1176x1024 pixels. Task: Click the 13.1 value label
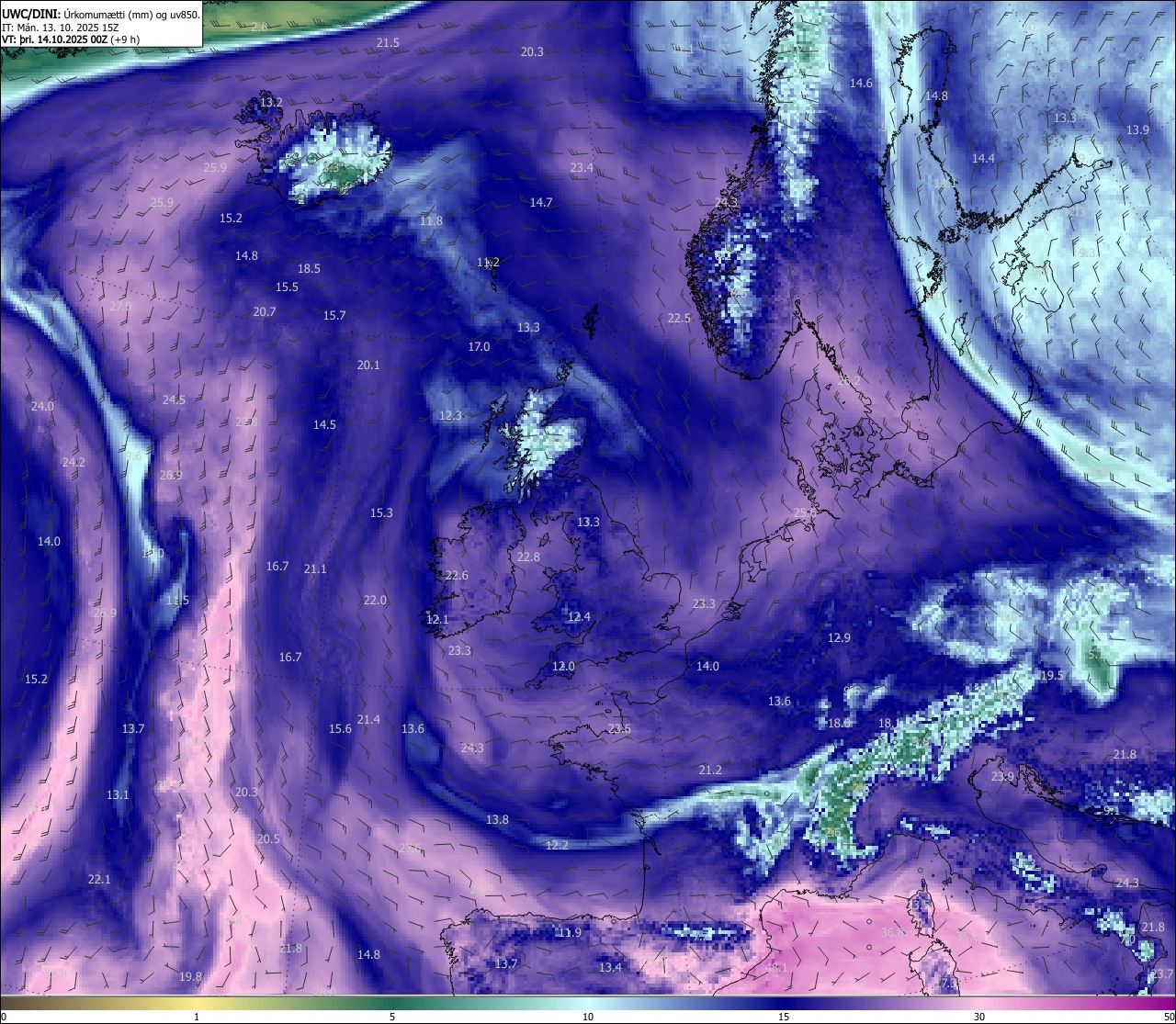pyautogui.click(x=118, y=795)
